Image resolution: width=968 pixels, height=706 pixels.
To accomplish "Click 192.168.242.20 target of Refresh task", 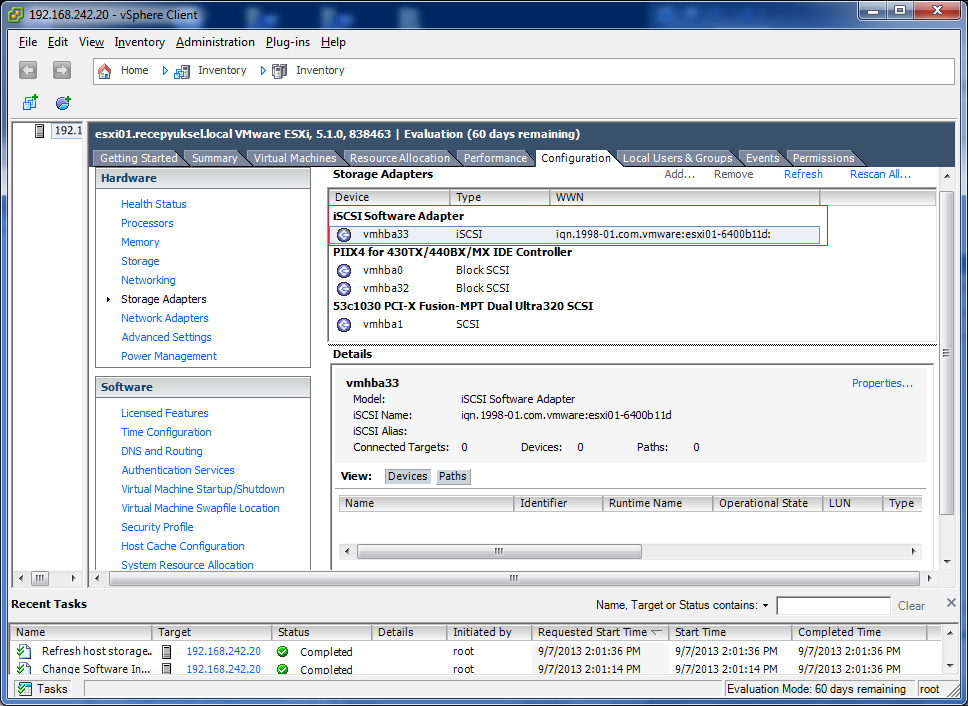I will 223,651.
